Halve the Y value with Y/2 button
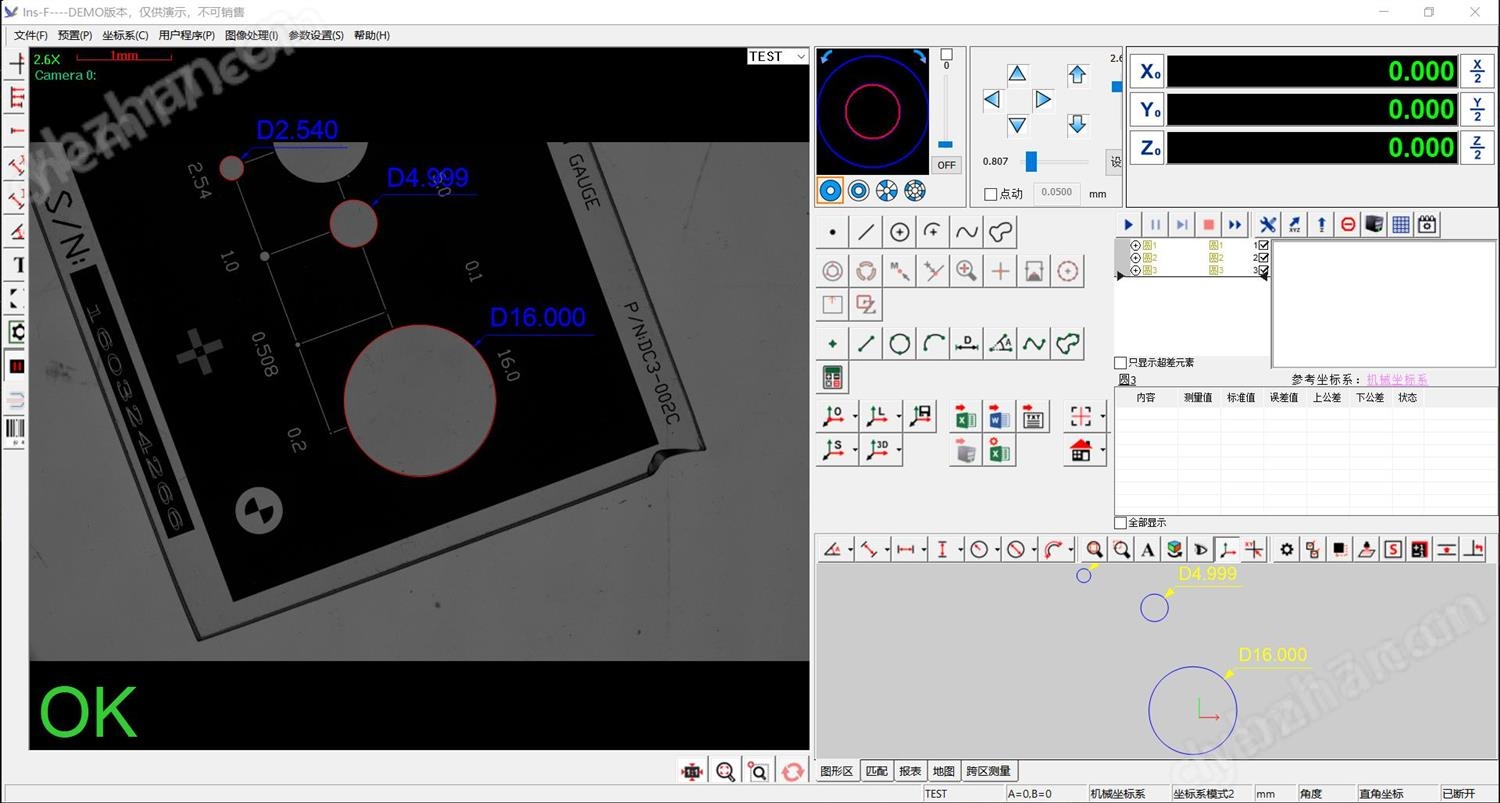 pyautogui.click(x=1477, y=110)
